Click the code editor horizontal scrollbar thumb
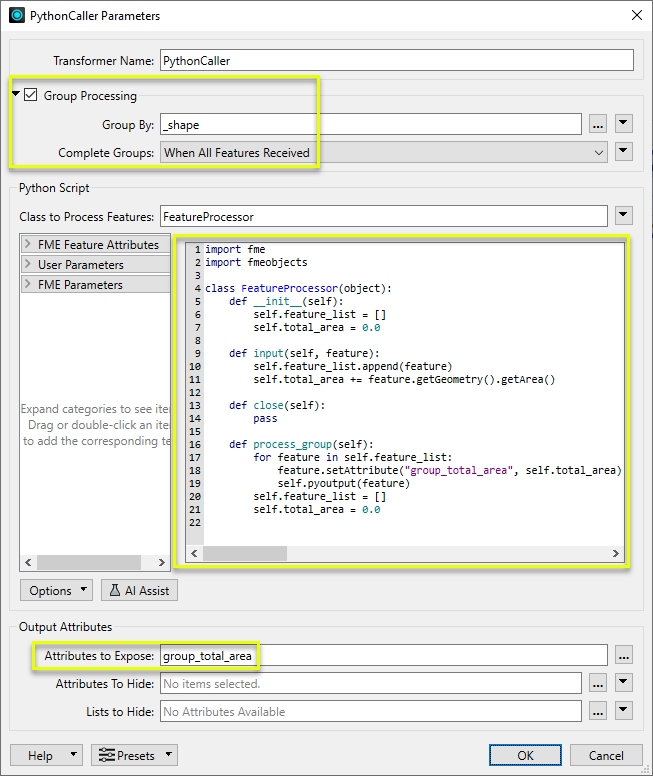The height and width of the screenshot is (776, 653). [x=245, y=553]
